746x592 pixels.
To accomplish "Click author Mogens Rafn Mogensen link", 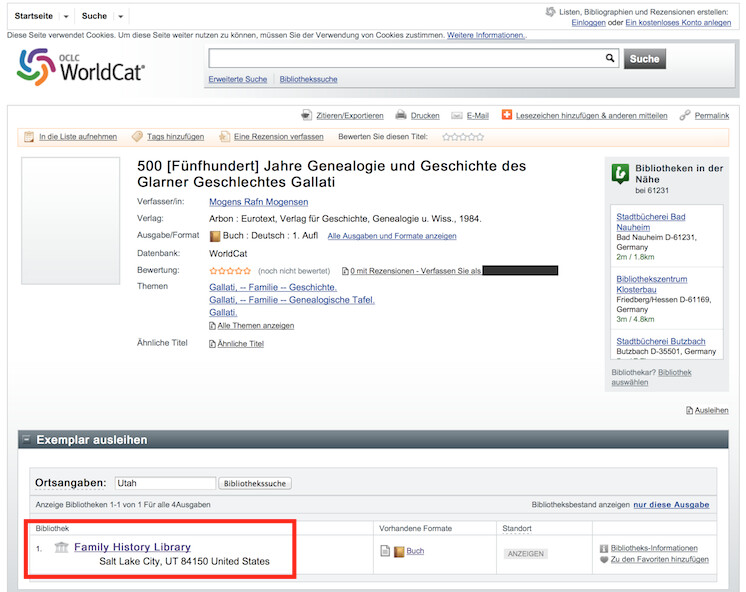I will pyautogui.click(x=259, y=202).
